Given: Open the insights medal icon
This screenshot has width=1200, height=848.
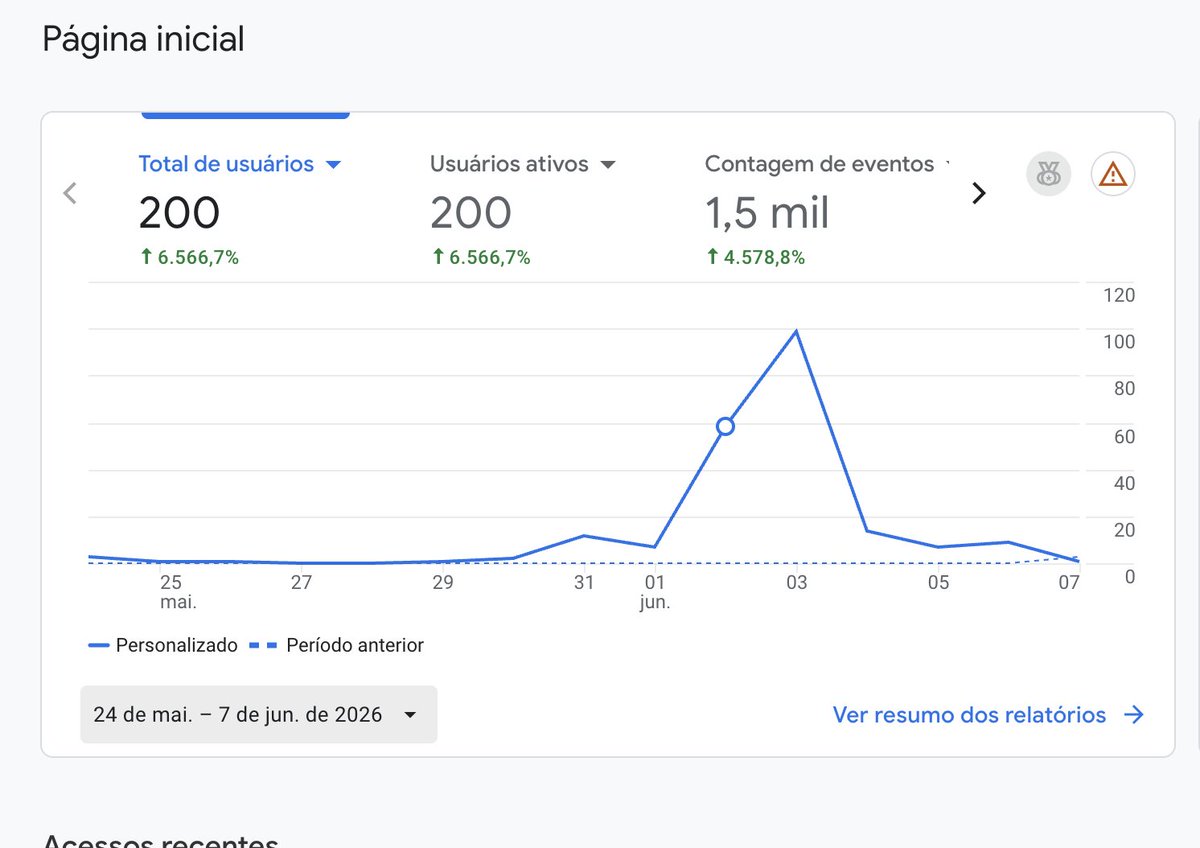Looking at the screenshot, I should click(1048, 175).
